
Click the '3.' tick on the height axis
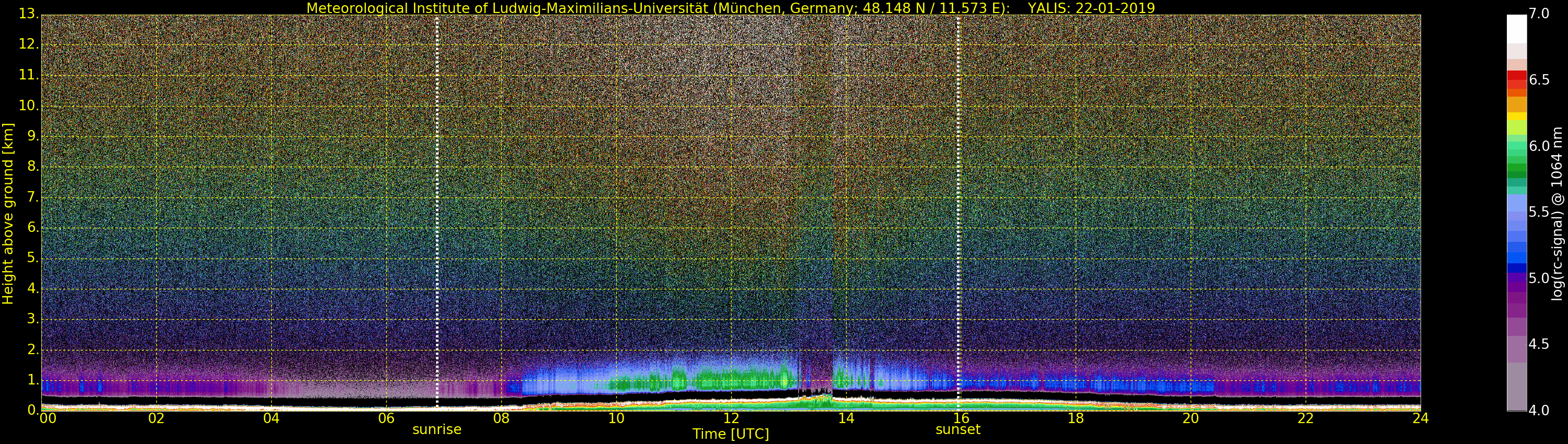(32, 319)
